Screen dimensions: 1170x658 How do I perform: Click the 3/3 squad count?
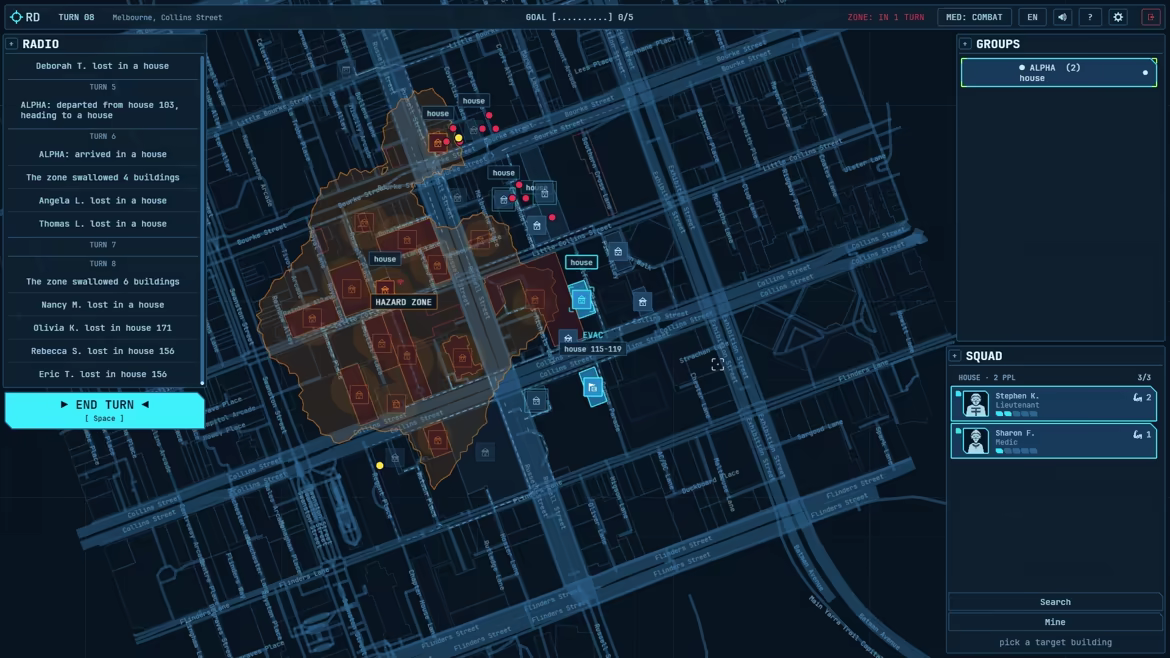[x=1144, y=377]
